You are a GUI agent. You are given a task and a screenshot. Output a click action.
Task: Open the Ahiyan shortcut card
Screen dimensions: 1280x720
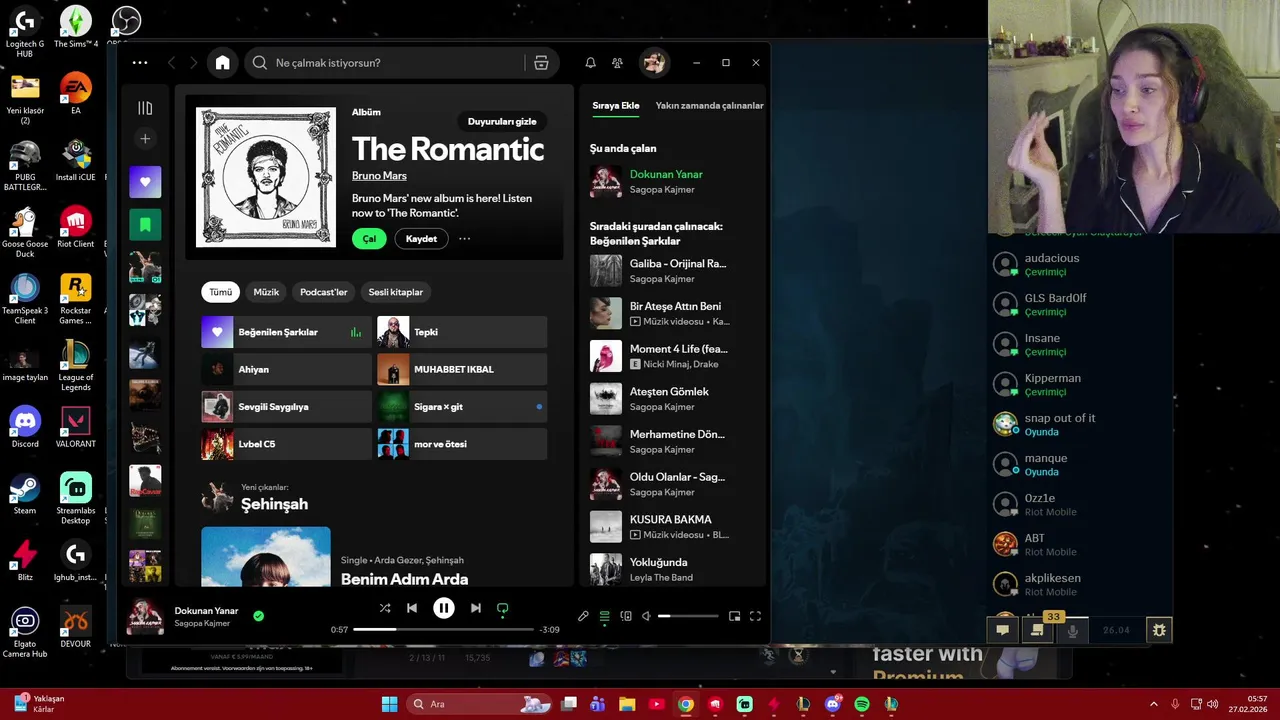(286, 369)
